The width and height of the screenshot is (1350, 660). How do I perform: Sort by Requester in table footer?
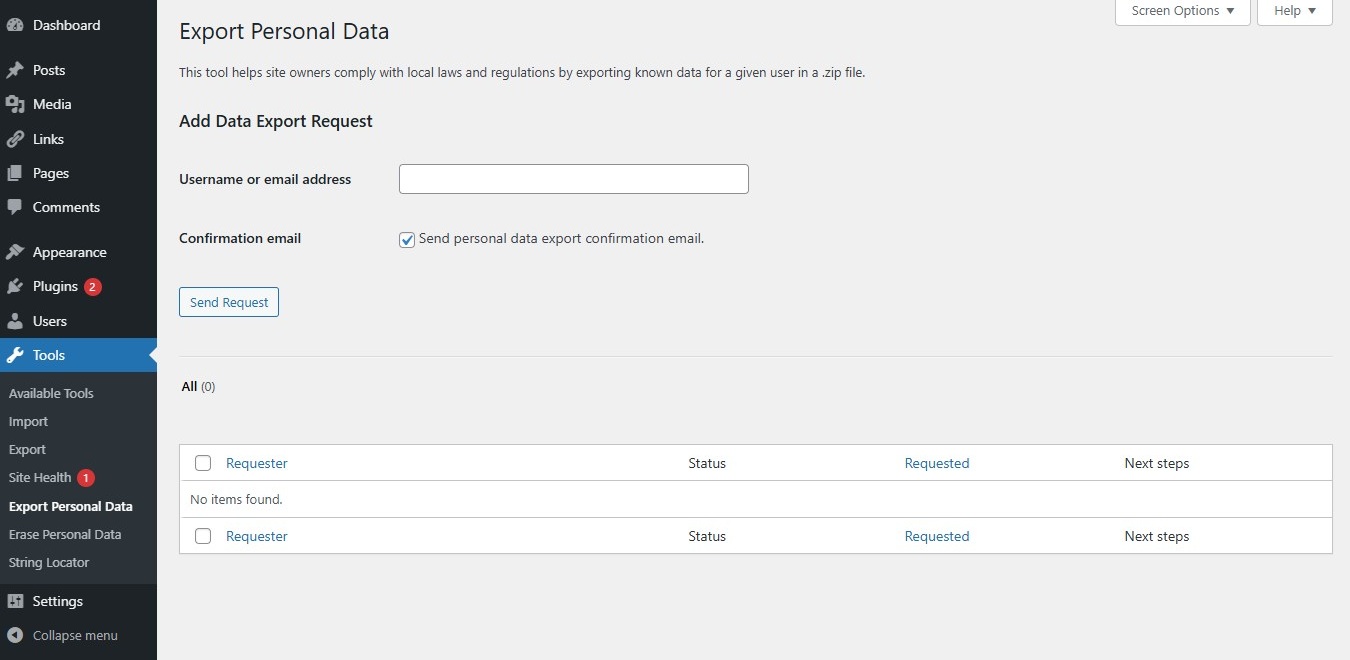[x=257, y=536]
